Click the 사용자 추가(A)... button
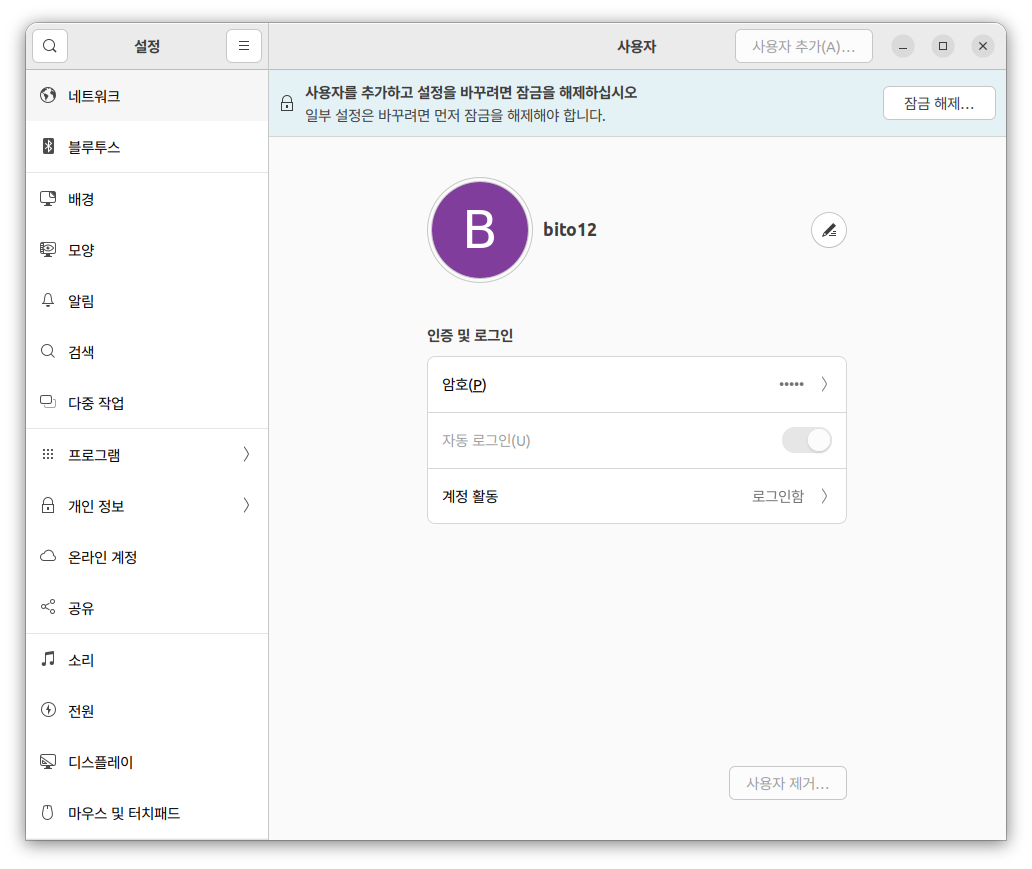This screenshot has height=869, width=1032. point(804,46)
